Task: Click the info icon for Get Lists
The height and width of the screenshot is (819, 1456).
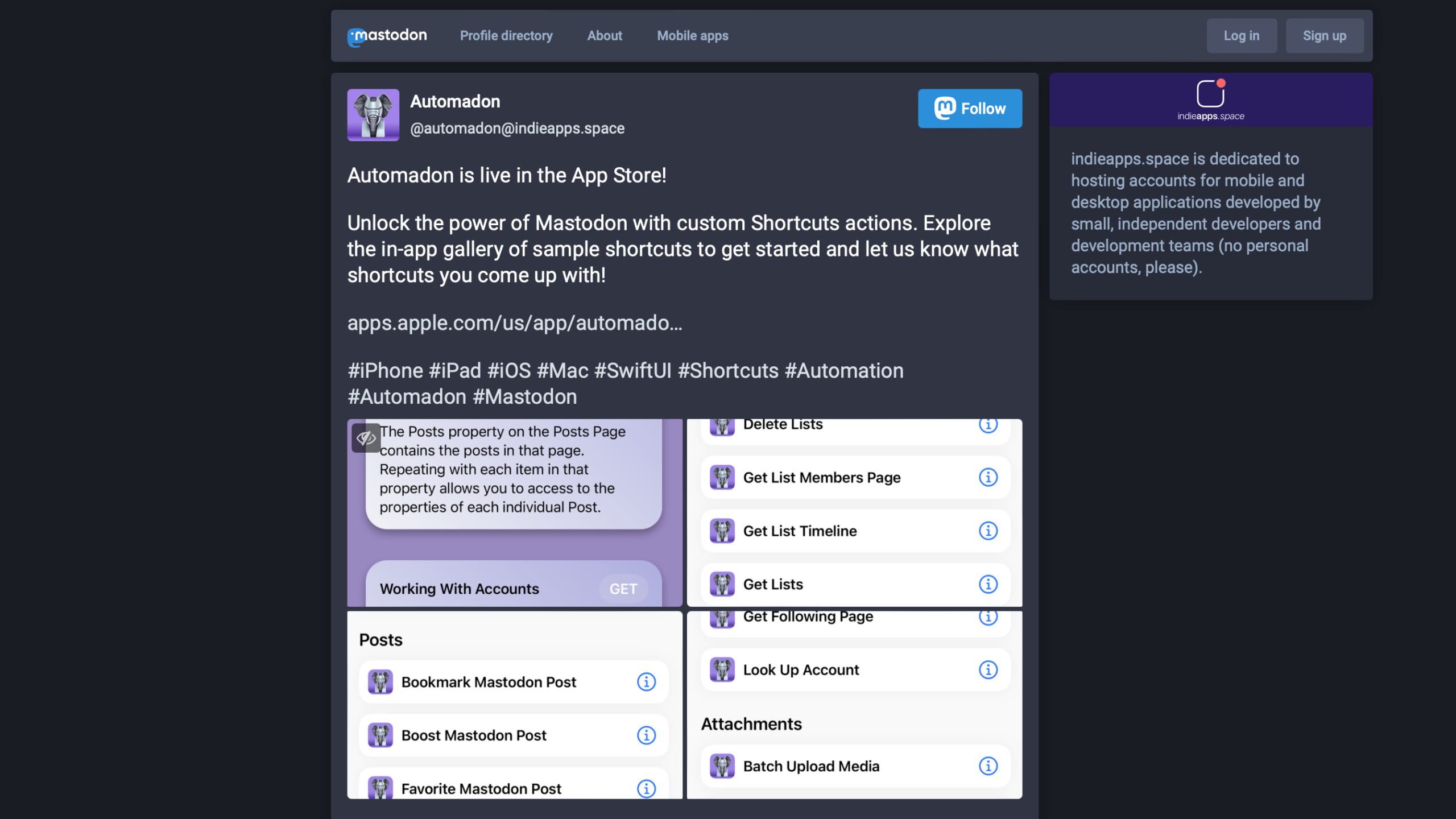Action: tap(988, 584)
